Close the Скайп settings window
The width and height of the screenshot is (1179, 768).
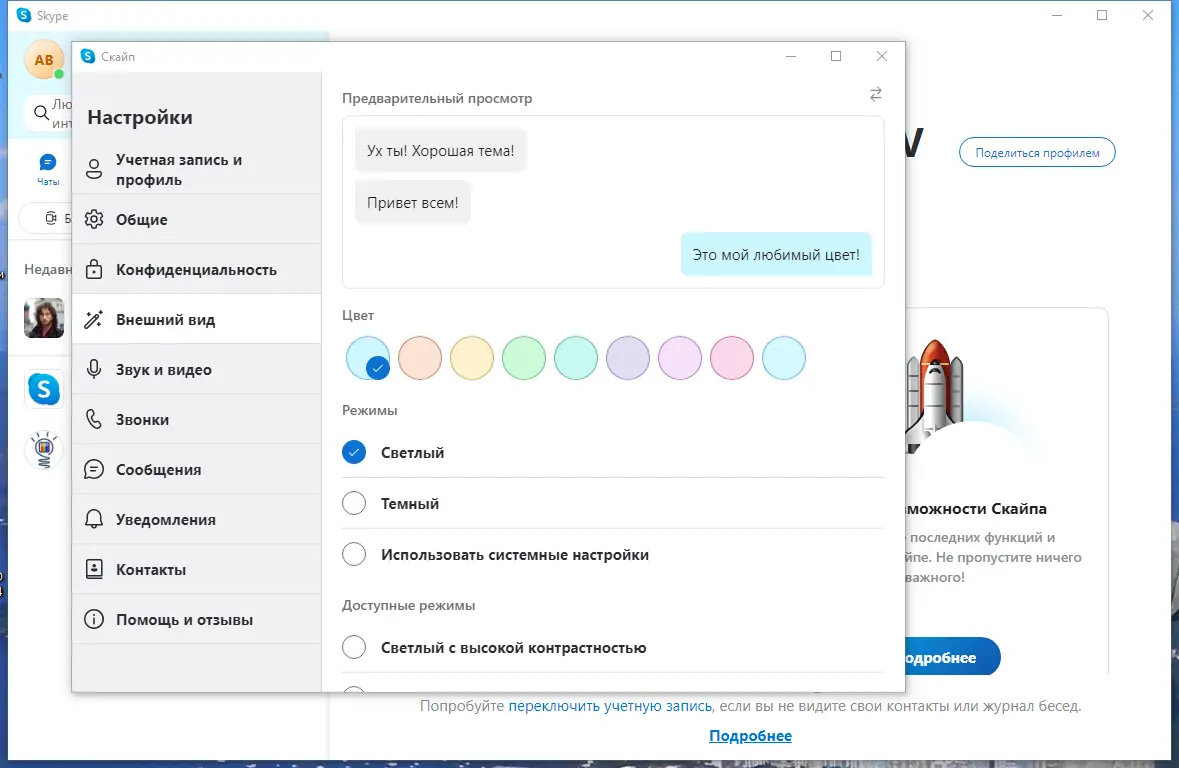(882, 56)
